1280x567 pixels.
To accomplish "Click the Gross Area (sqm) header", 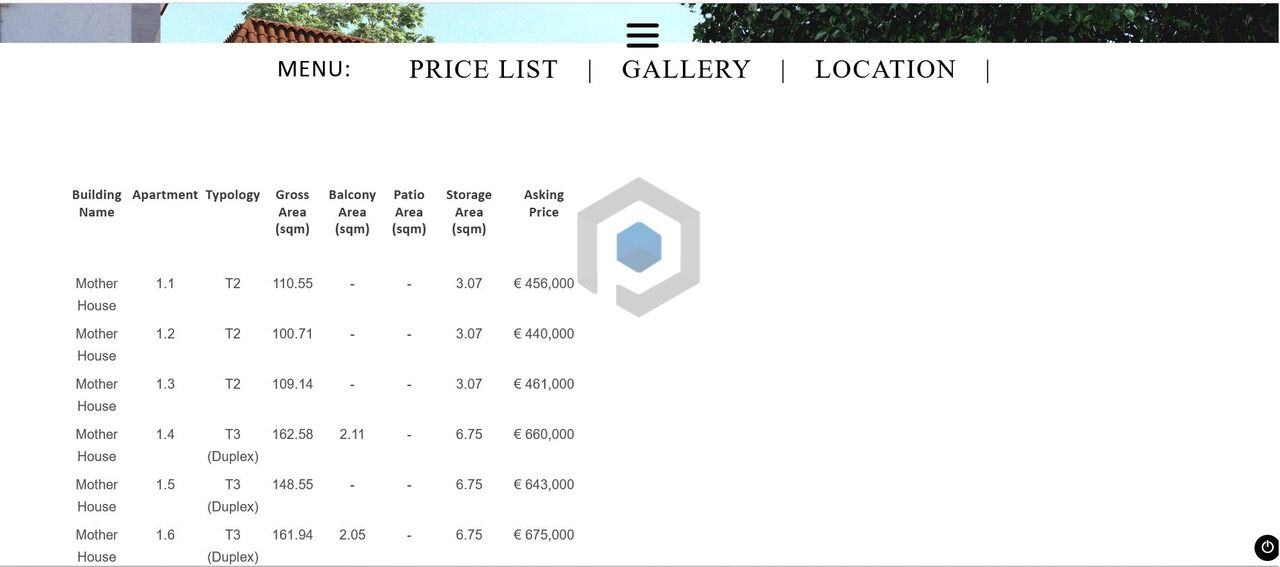I will [x=292, y=212].
